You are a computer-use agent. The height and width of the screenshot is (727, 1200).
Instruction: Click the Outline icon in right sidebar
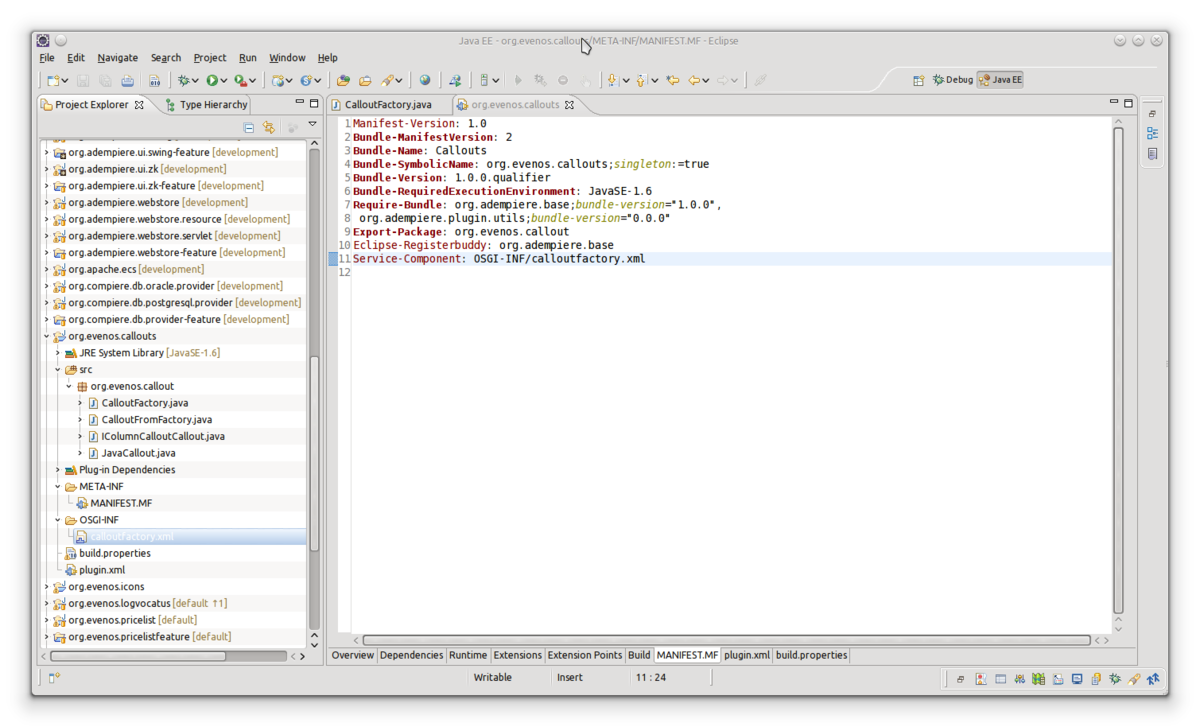point(1152,133)
